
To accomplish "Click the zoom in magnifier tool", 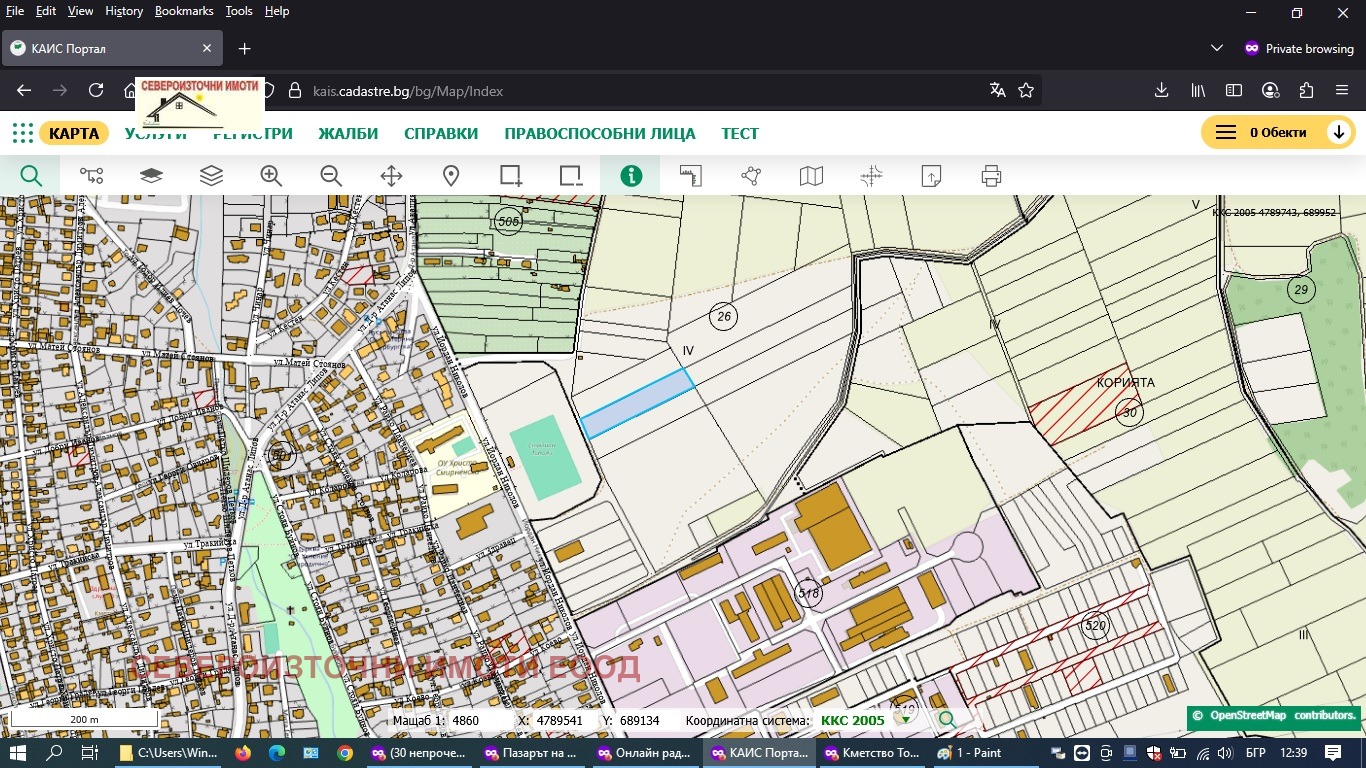I will pos(271,176).
